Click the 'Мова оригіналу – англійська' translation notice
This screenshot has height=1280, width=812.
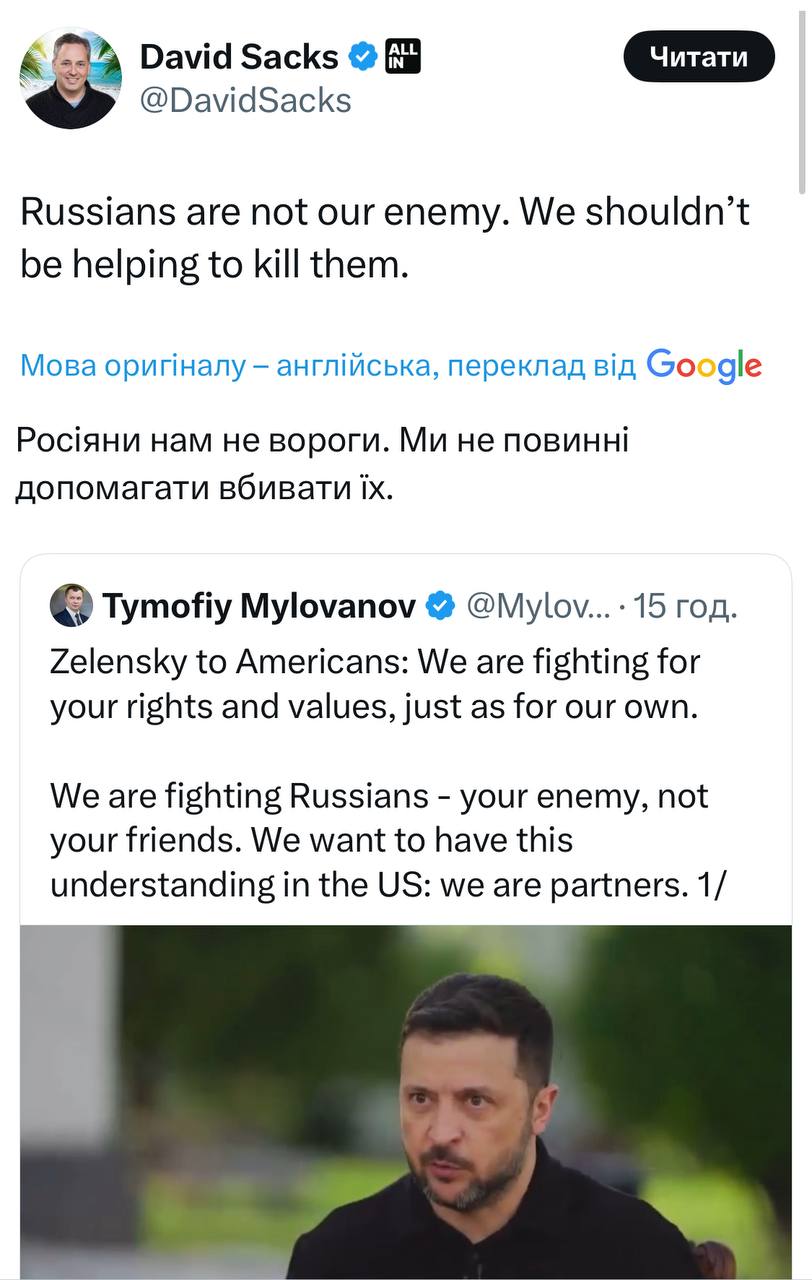(x=327, y=366)
